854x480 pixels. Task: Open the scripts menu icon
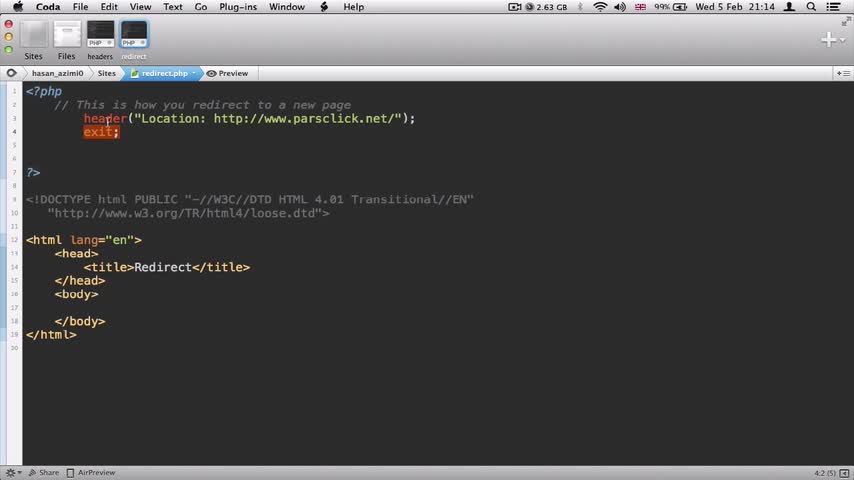[x=324, y=7]
